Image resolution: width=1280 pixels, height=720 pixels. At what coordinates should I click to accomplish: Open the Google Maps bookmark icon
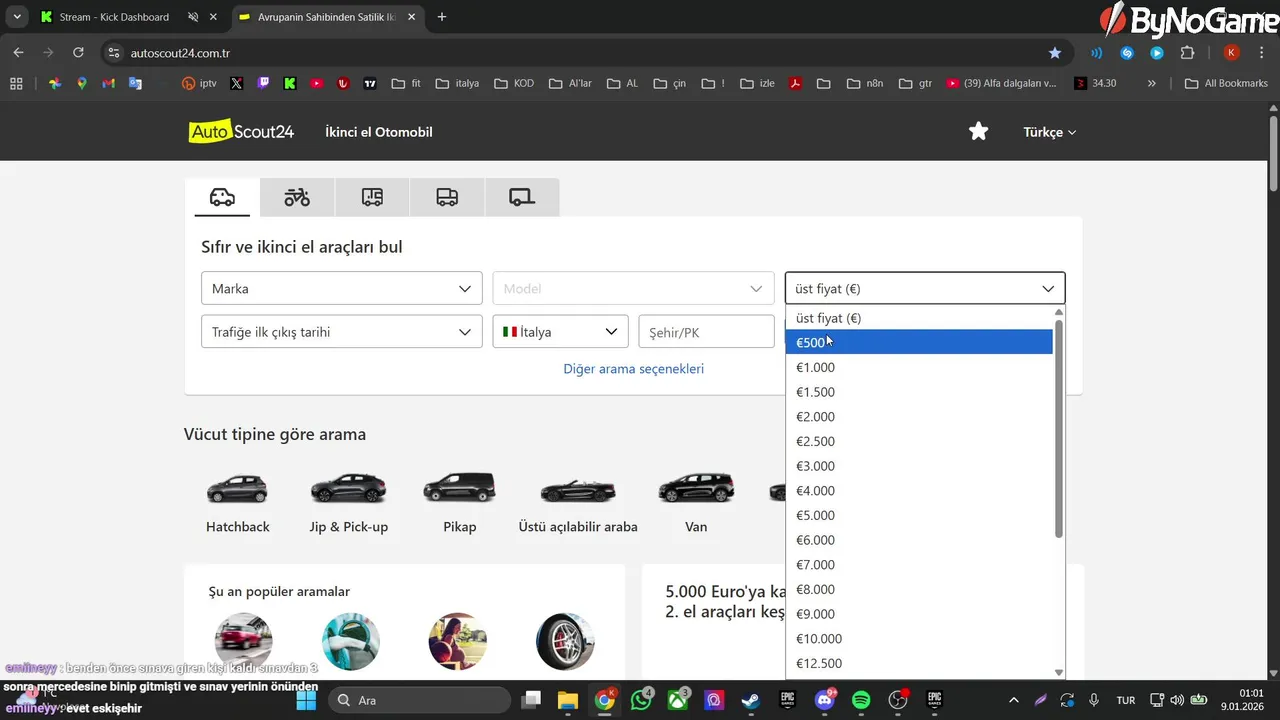[82, 83]
